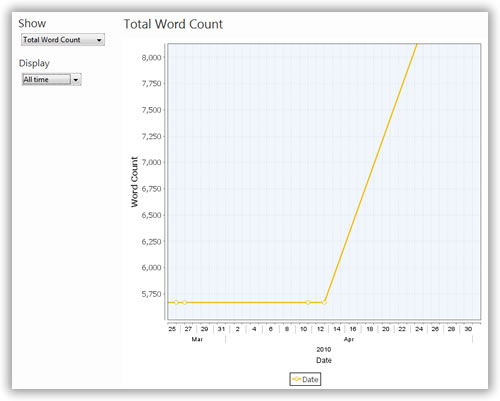
Task: Click the Apr month label
Action: coord(349,339)
